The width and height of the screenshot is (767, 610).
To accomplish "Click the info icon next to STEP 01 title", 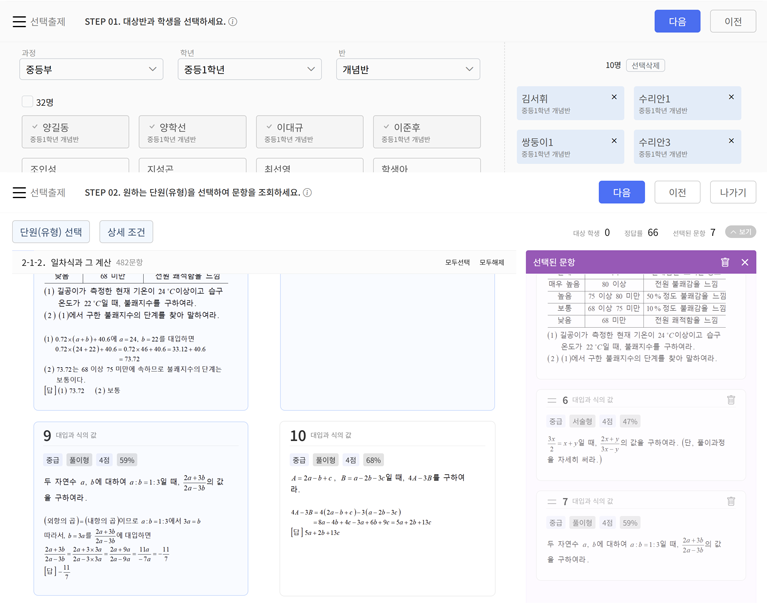I will [x=233, y=21].
